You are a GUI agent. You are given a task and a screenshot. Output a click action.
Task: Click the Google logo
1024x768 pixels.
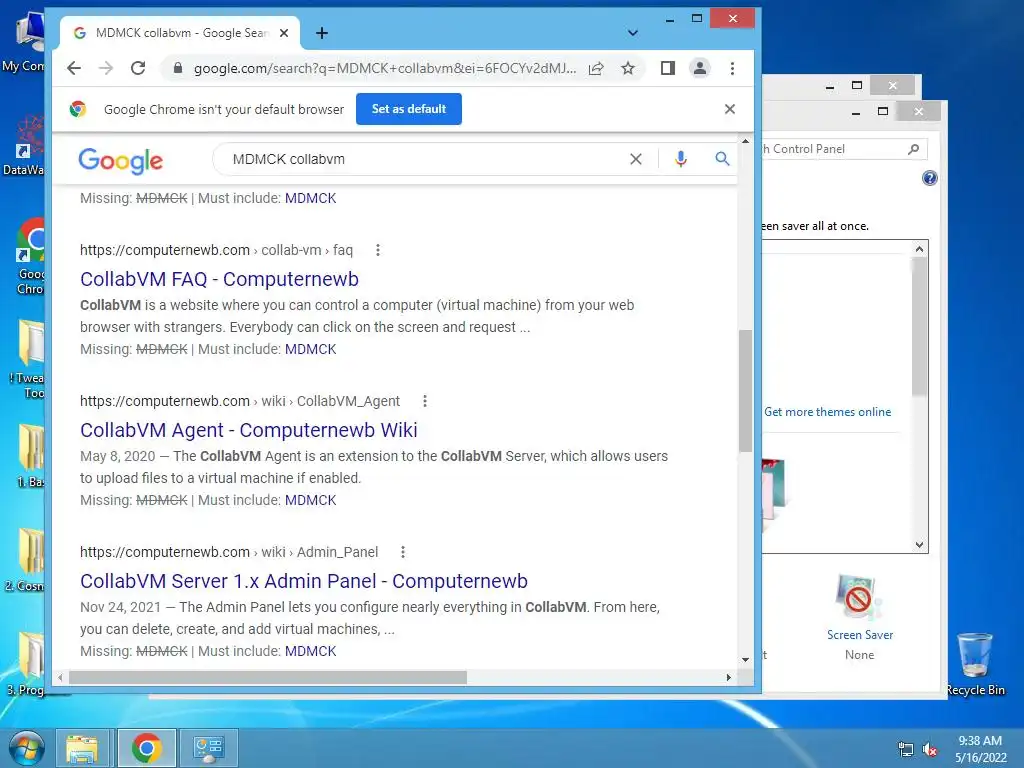121,161
